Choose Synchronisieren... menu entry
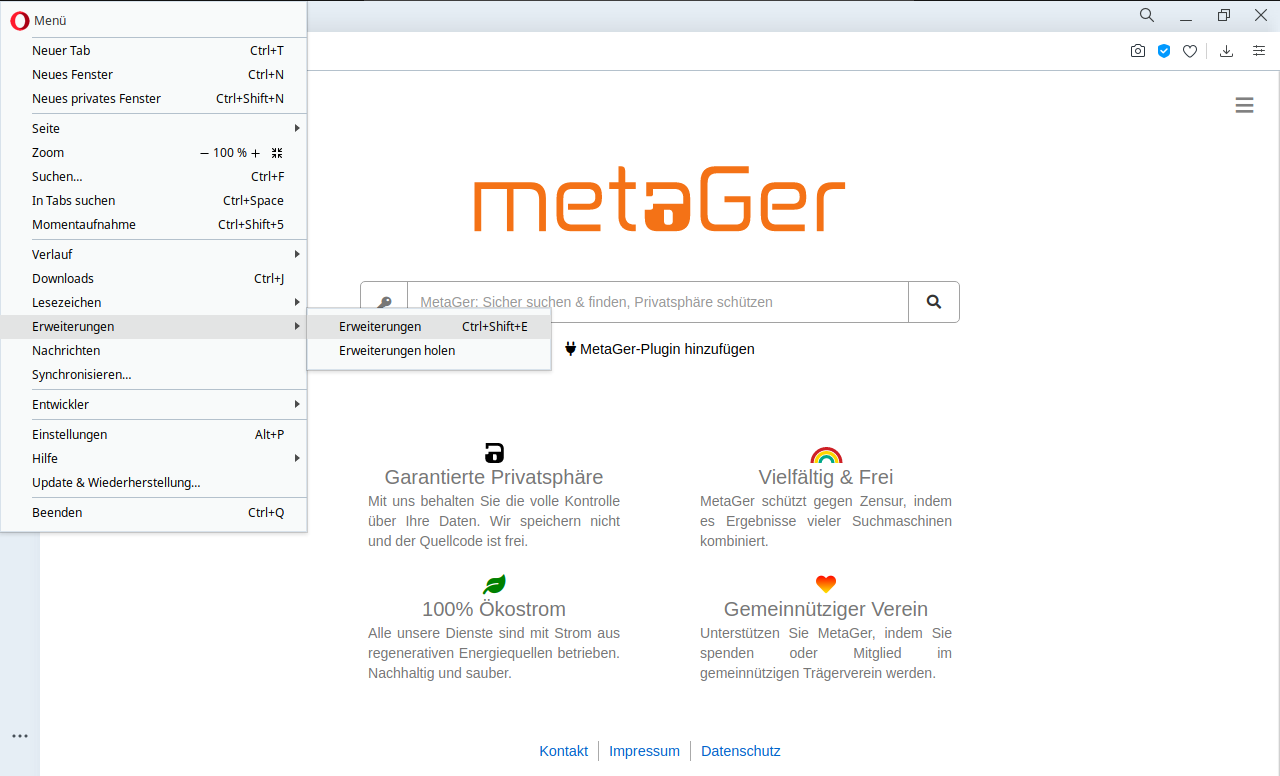The height and width of the screenshot is (776, 1280). click(x=154, y=375)
